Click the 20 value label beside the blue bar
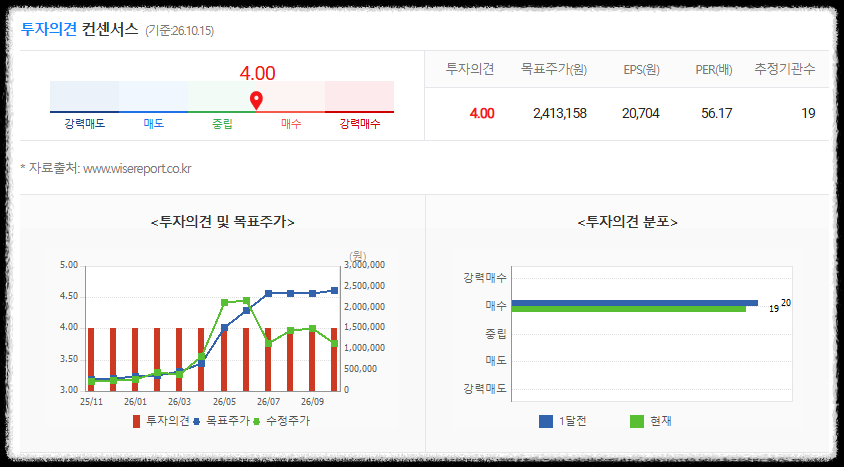This screenshot has width=844, height=467. pyautogui.click(x=786, y=303)
